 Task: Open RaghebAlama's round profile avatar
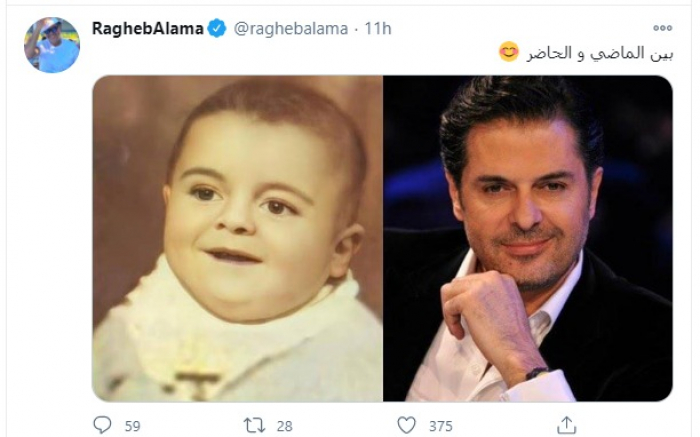pos(52,45)
